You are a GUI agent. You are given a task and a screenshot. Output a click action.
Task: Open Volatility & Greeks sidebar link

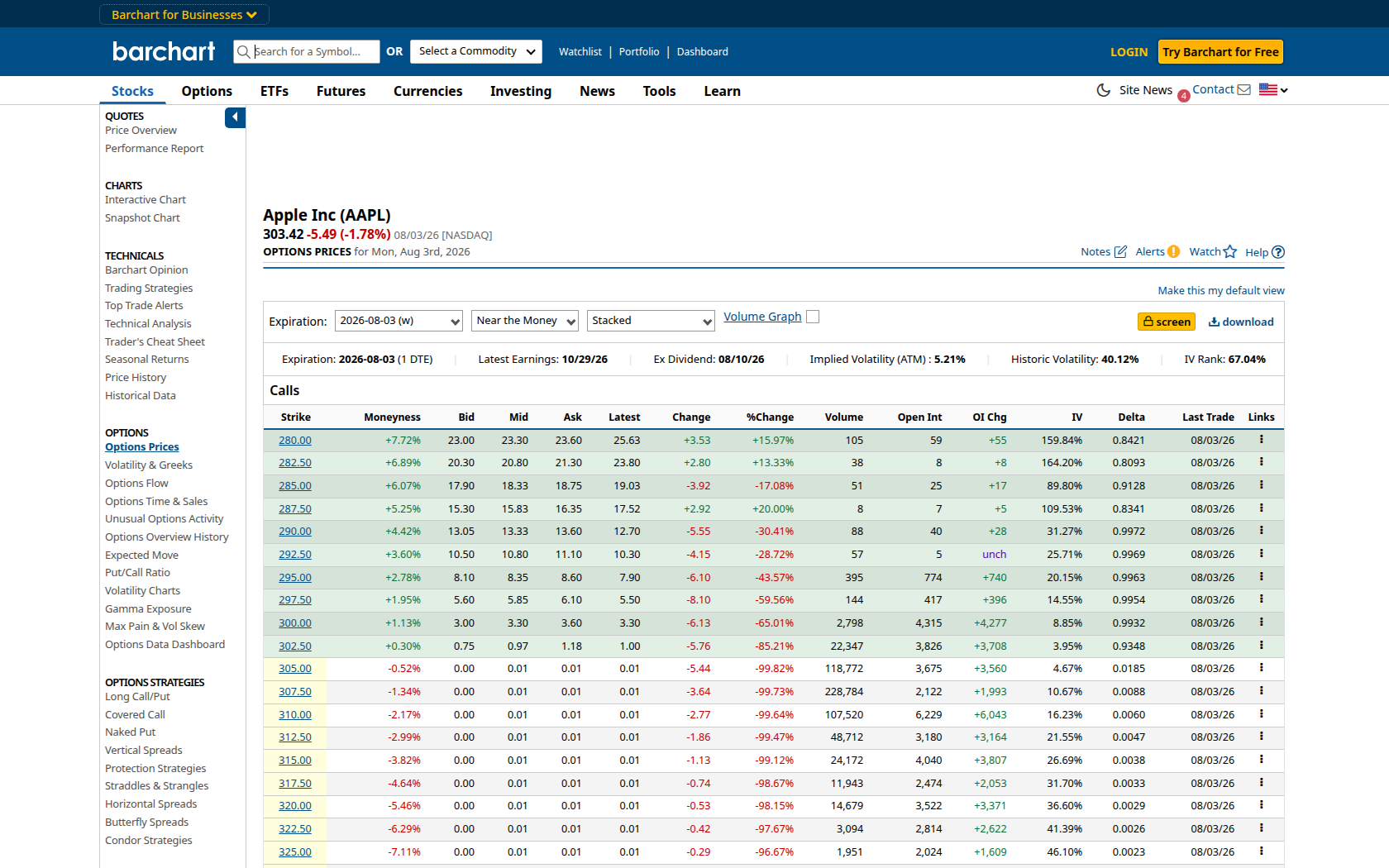point(149,465)
